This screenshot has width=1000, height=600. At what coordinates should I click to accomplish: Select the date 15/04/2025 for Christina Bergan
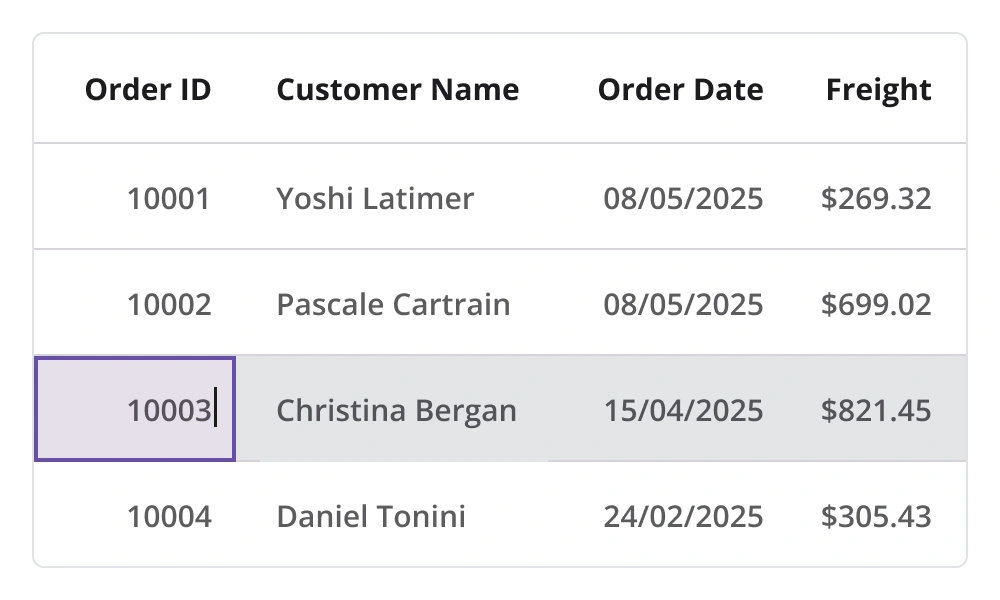click(685, 410)
